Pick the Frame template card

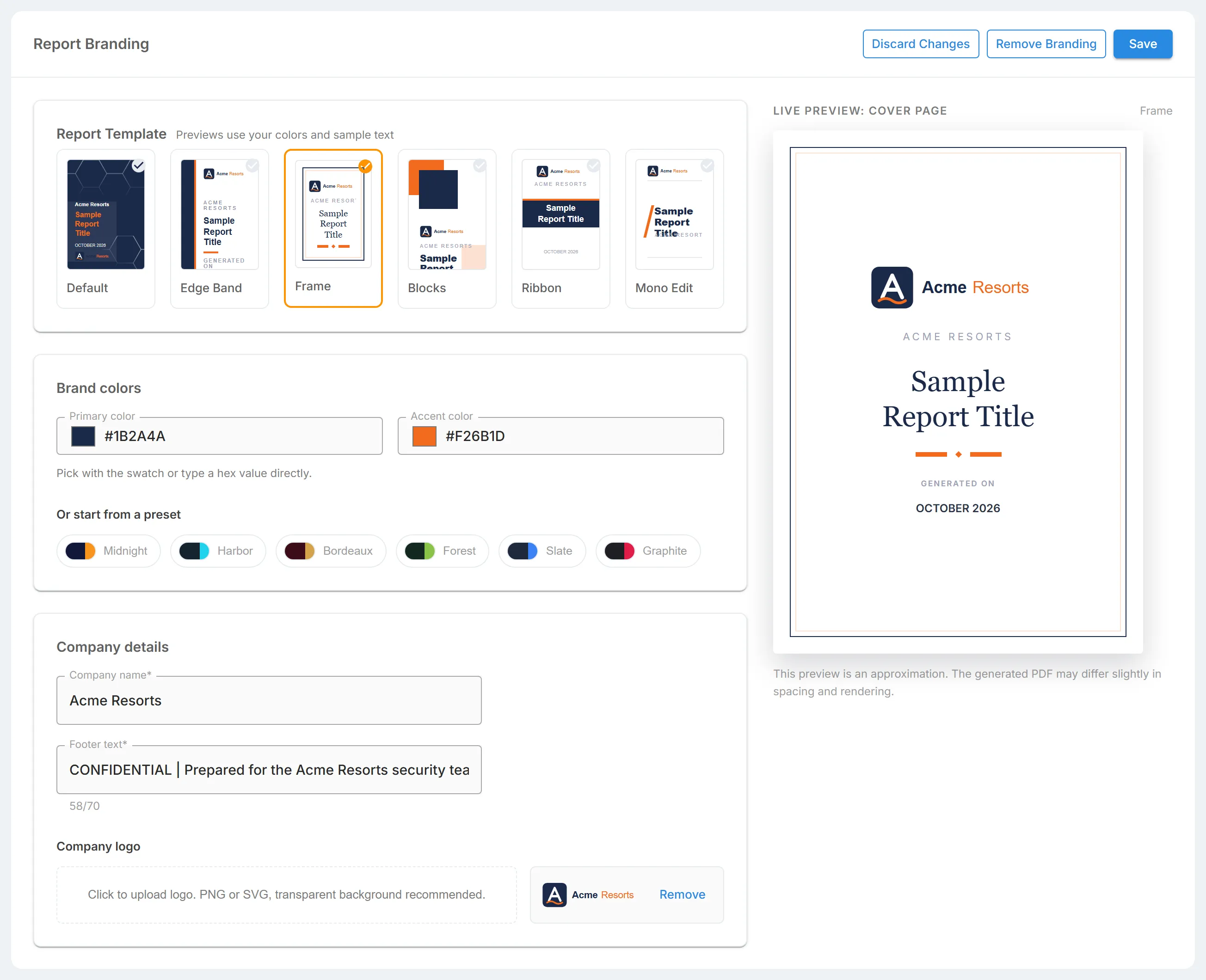click(333, 228)
